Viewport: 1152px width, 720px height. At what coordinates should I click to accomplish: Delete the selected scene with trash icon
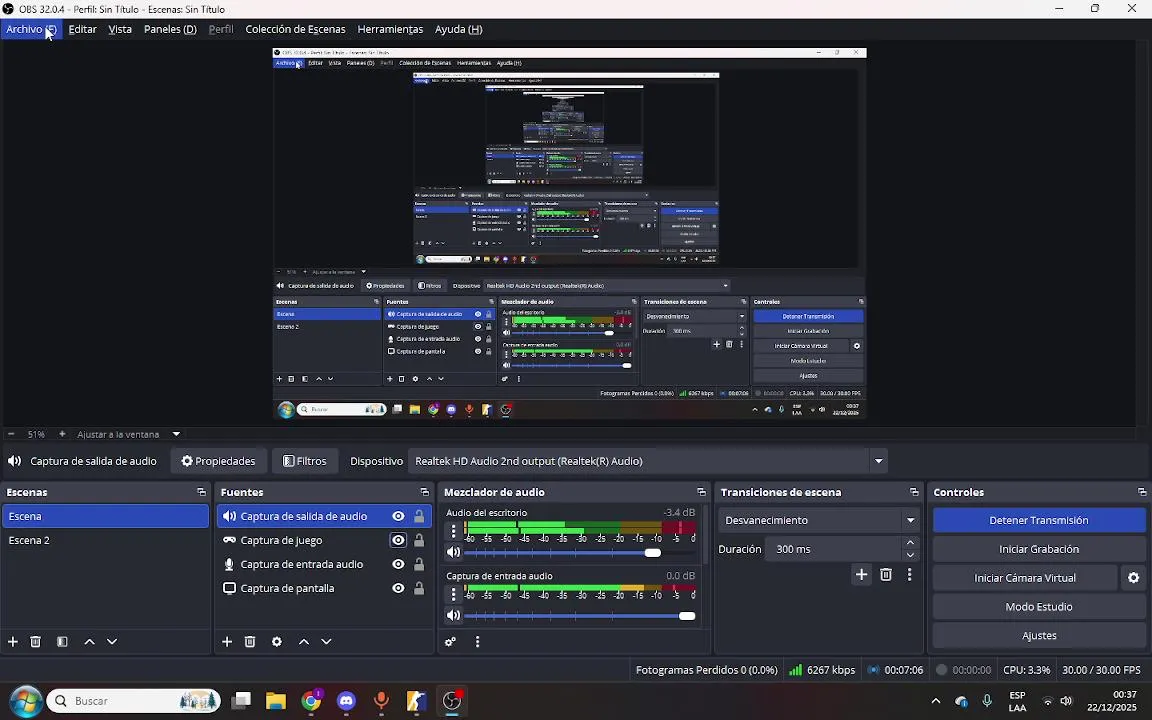tap(35, 642)
